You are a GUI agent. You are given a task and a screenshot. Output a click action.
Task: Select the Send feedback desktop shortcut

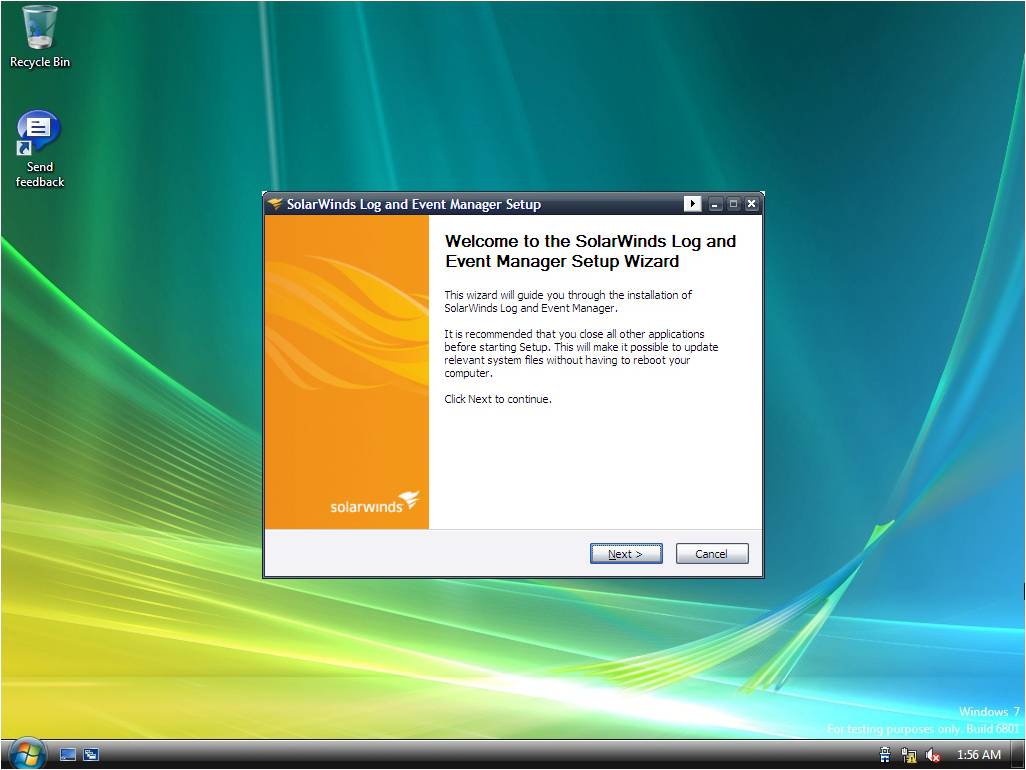[x=39, y=150]
